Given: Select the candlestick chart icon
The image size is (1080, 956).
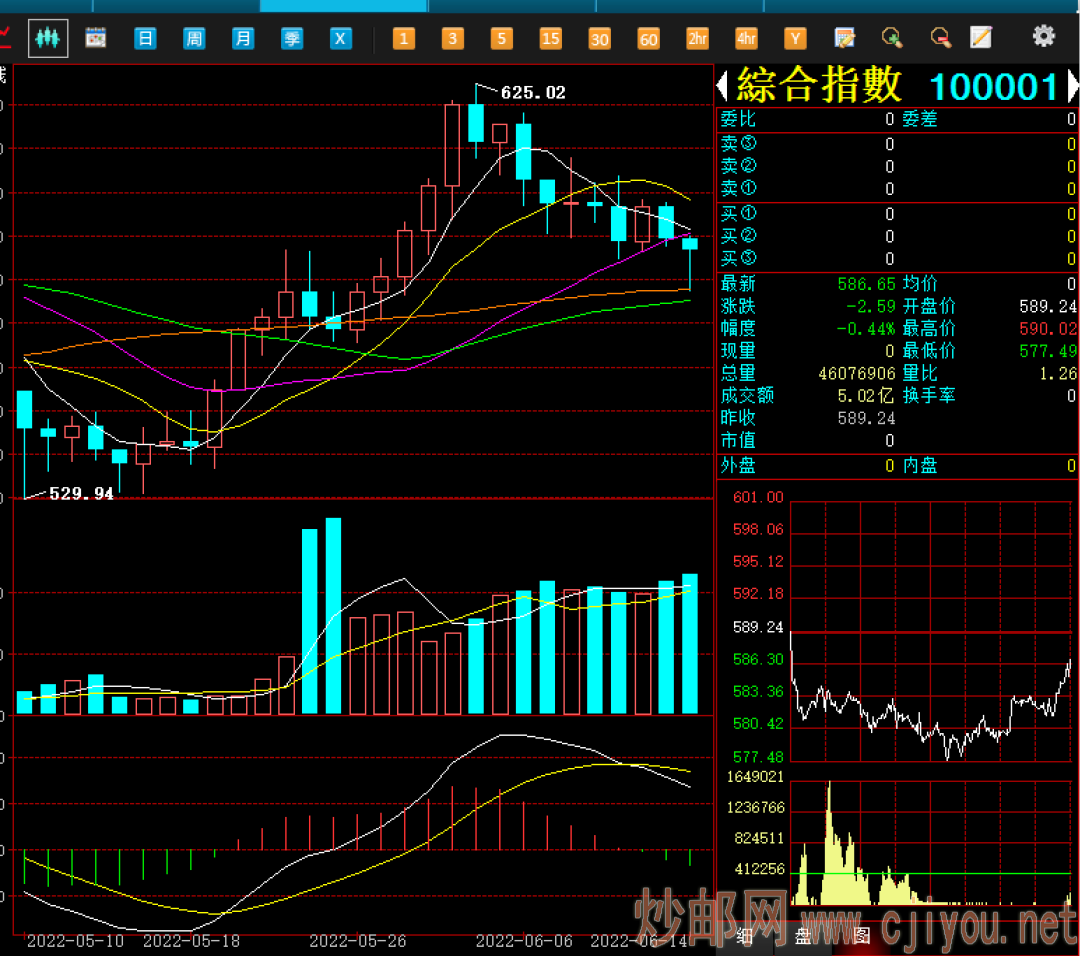Looking at the screenshot, I should tap(48, 38).
